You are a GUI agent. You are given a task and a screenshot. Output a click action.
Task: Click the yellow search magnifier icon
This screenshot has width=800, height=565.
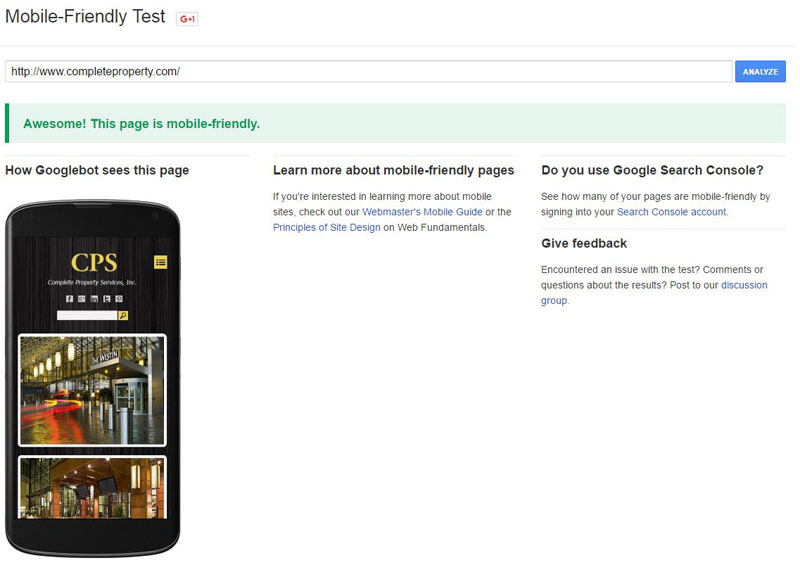(123, 316)
